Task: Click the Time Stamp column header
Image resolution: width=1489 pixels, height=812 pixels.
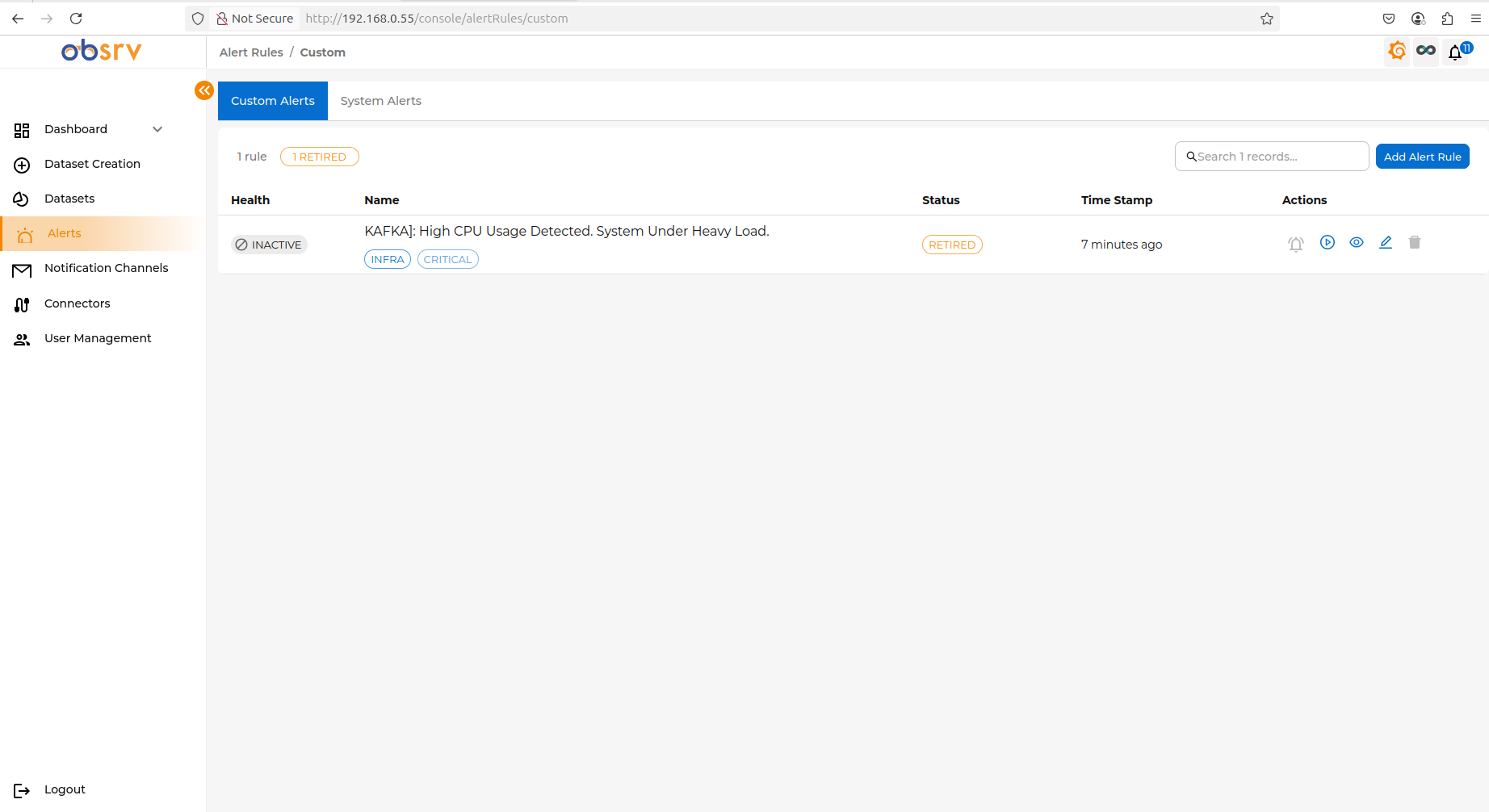Action: (x=1117, y=200)
